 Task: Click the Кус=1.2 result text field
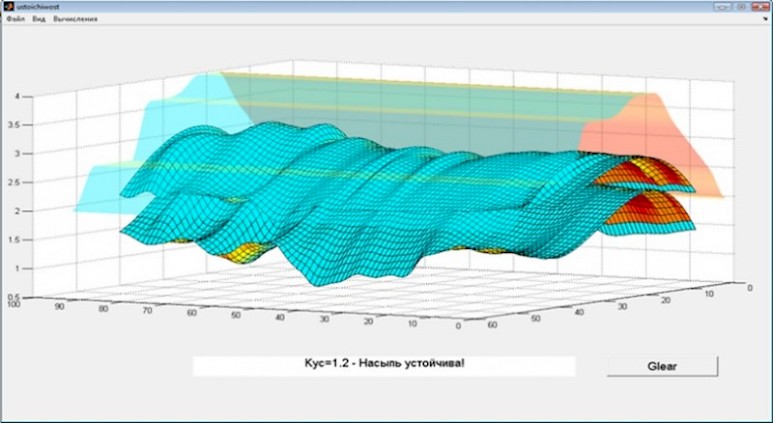384,366
